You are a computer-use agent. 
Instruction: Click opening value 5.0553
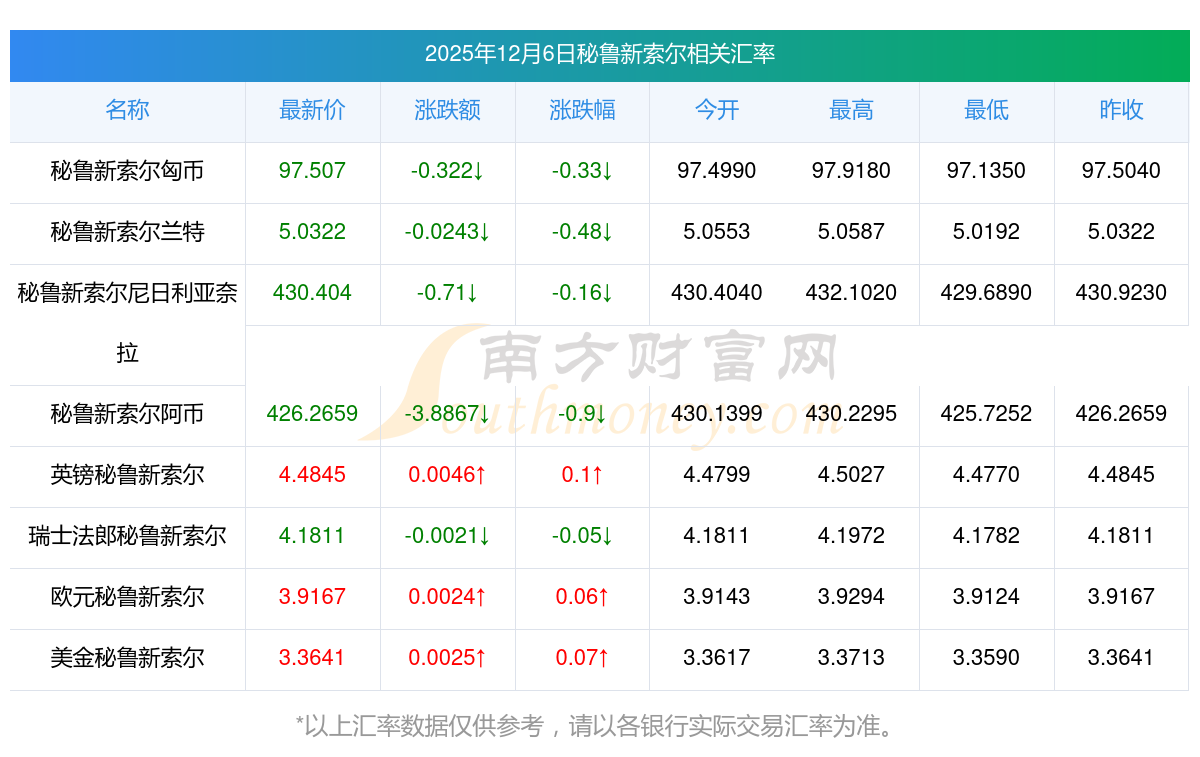[x=717, y=232]
